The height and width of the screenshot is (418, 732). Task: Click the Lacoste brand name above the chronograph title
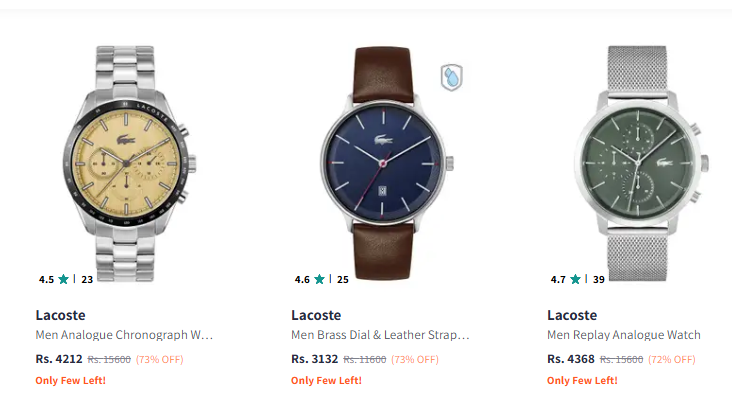click(60, 315)
